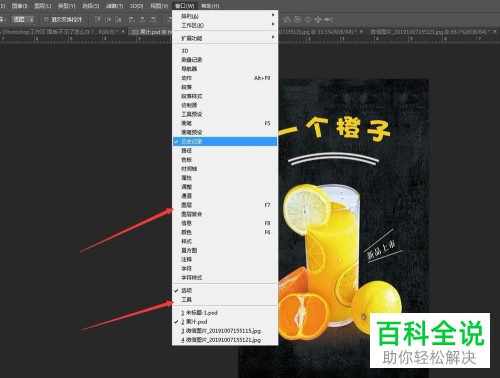This screenshot has width=500, height=378.
Task: Switch to the 07155115.jpg @ 33.3% tab
Action: coord(322,32)
